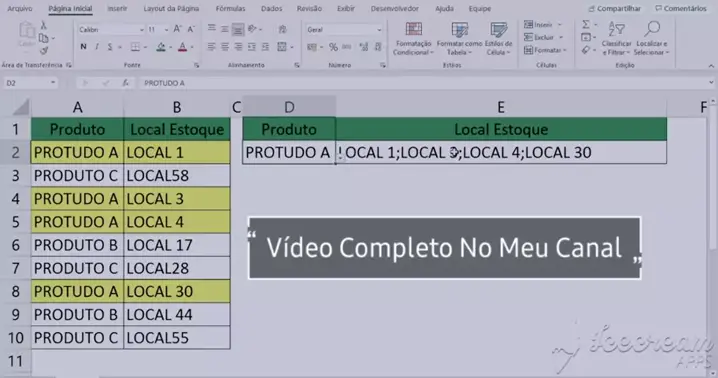Toggle underline (S) formatting
This screenshot has height=378, width=718.
point(110,47)
